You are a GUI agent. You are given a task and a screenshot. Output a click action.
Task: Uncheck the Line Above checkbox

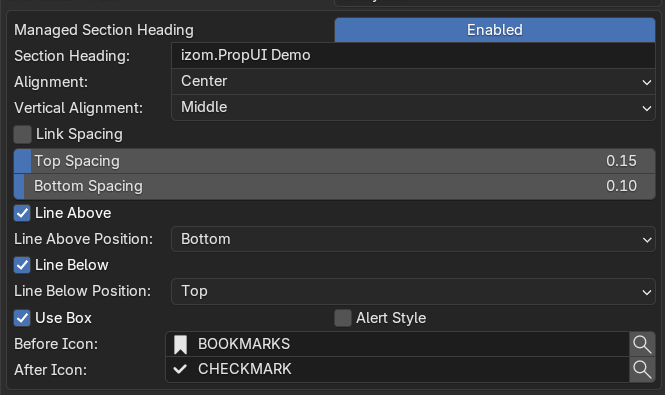[x=22, y=213]
